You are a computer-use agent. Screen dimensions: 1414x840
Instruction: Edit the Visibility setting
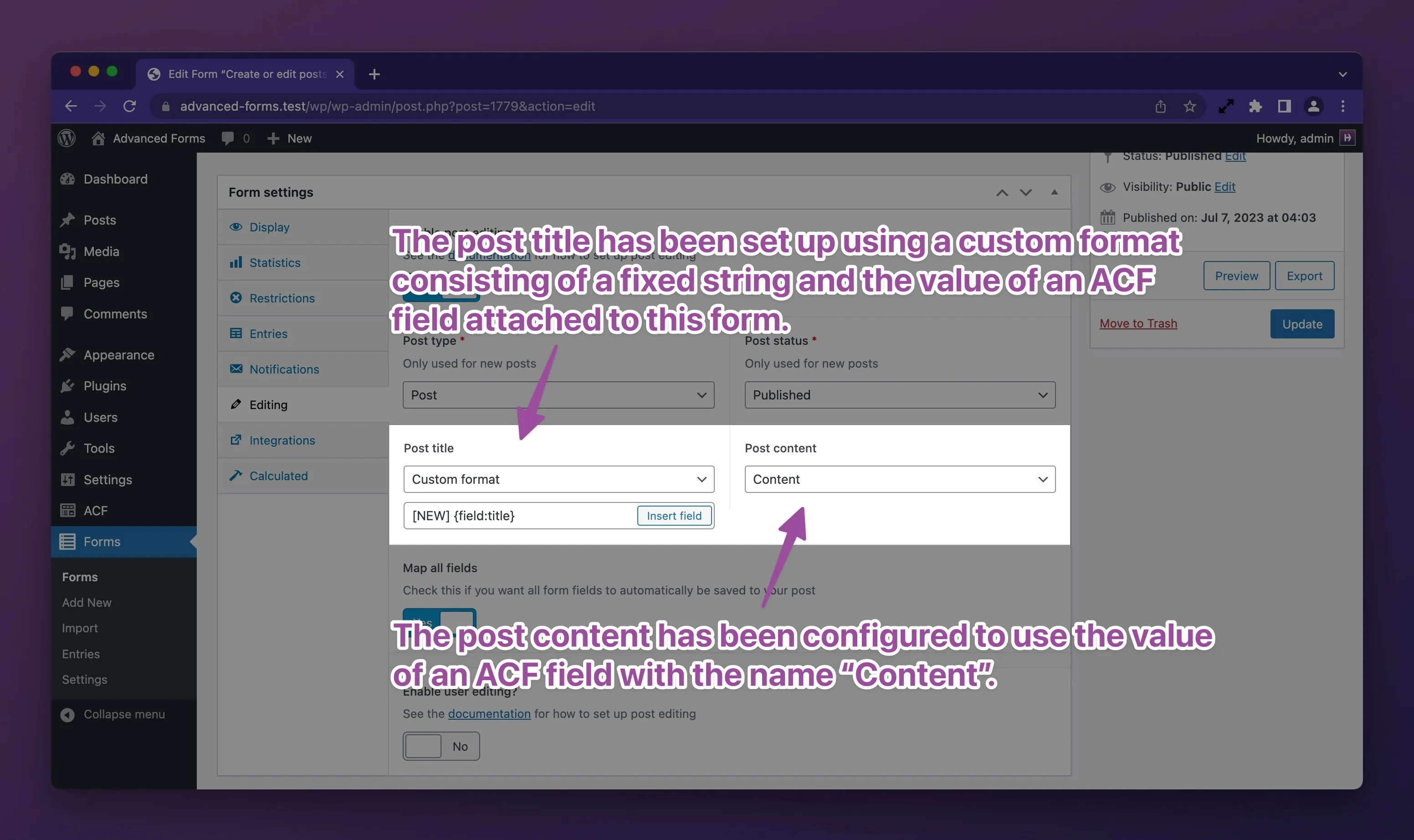(x=1224, y=187)
